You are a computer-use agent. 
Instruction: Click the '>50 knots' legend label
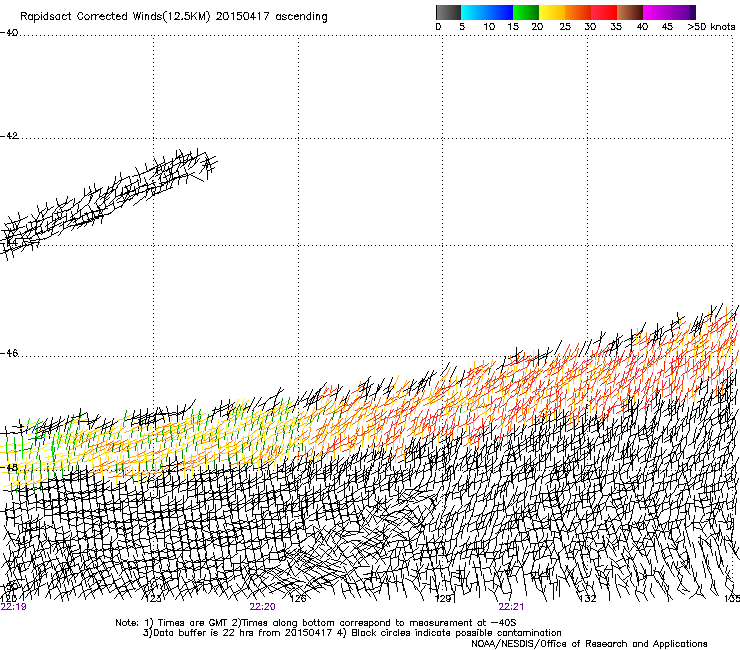point(711,26)
